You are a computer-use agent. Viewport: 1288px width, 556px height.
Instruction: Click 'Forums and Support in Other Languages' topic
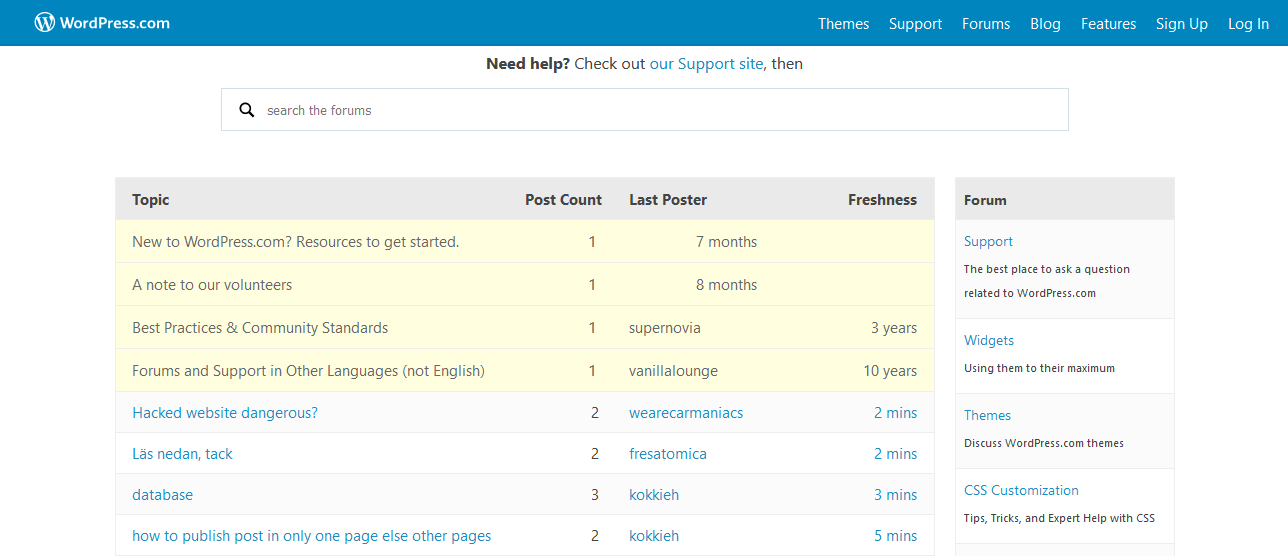(308, 371)
